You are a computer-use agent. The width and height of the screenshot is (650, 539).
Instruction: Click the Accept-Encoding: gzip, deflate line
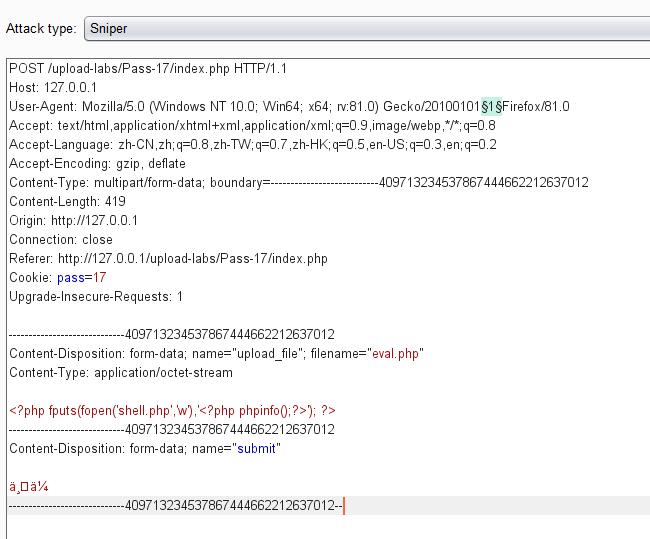(97, 164)
